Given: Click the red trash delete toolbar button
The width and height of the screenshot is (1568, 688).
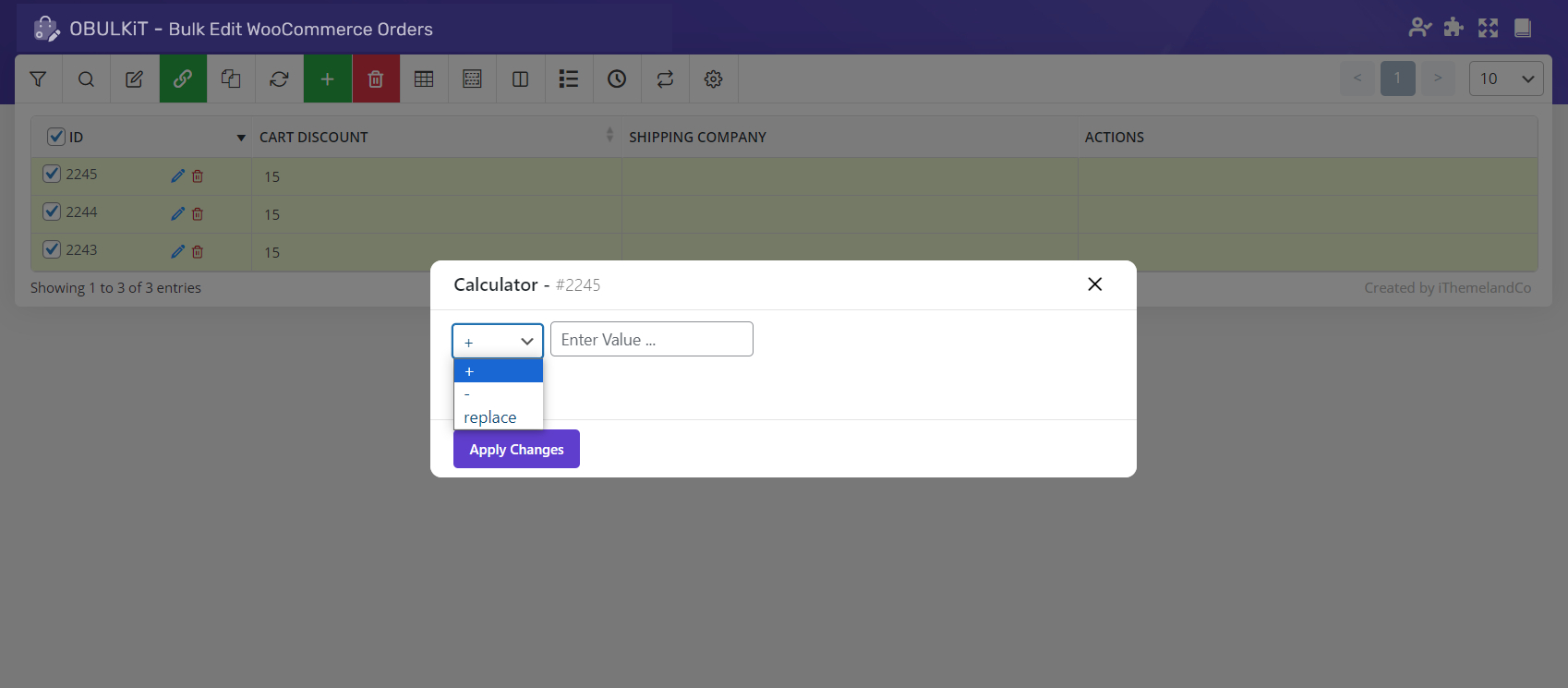Looking at the screenshot, I should click(x=376, y=79).
